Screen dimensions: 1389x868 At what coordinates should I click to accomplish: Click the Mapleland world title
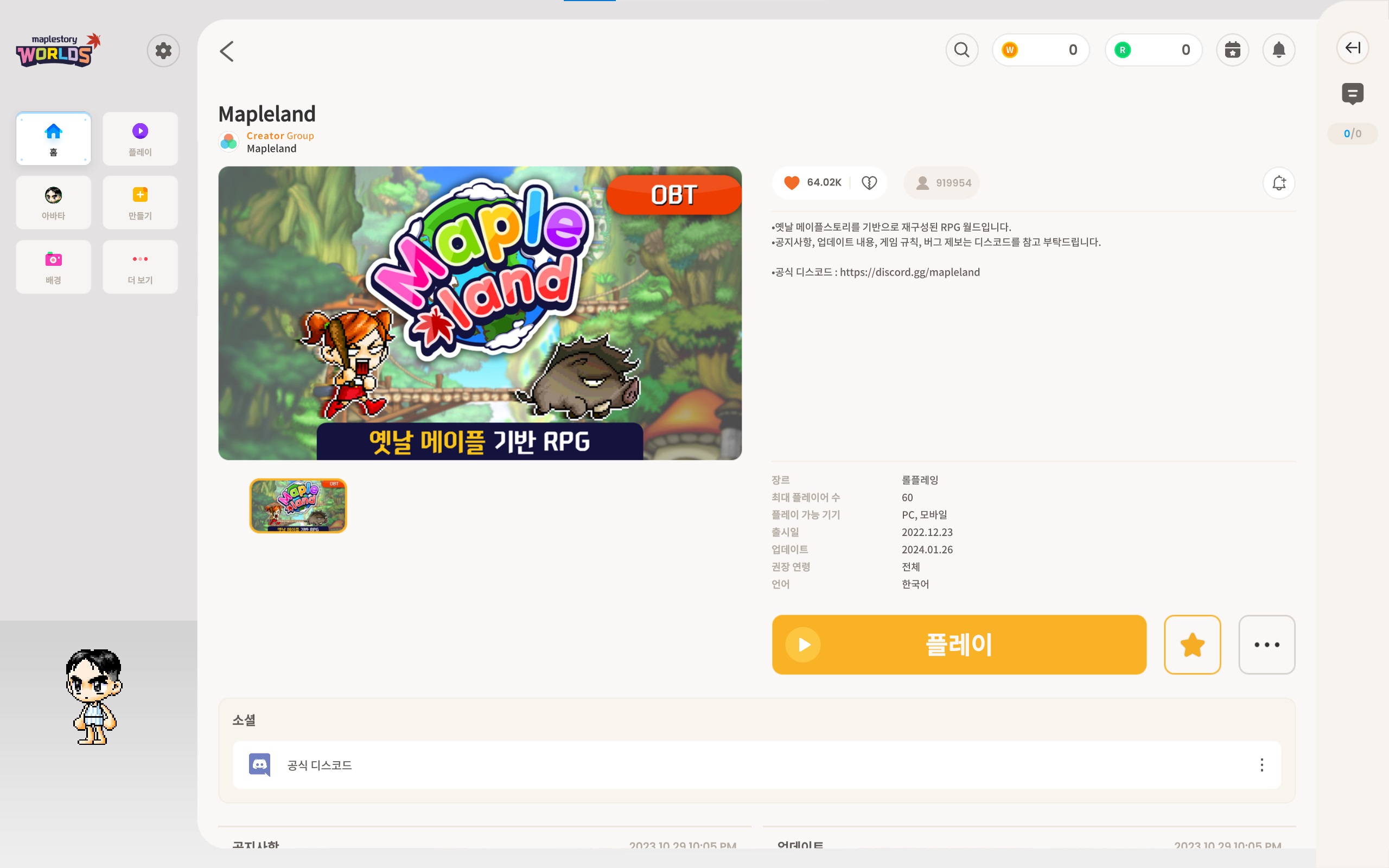click(x=267, y=114)
